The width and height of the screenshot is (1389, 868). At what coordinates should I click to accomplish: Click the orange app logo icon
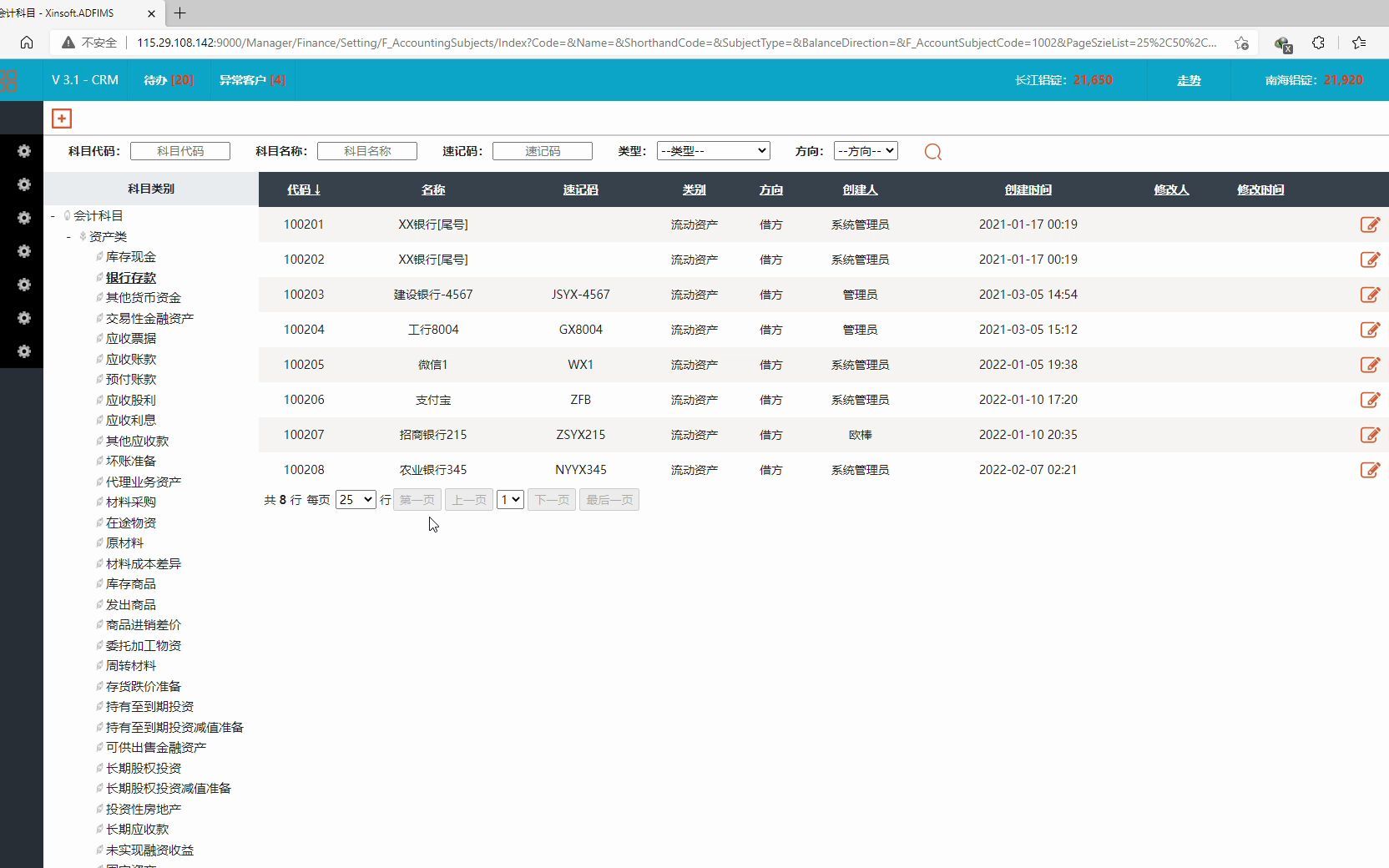click(x=8, y=80)
